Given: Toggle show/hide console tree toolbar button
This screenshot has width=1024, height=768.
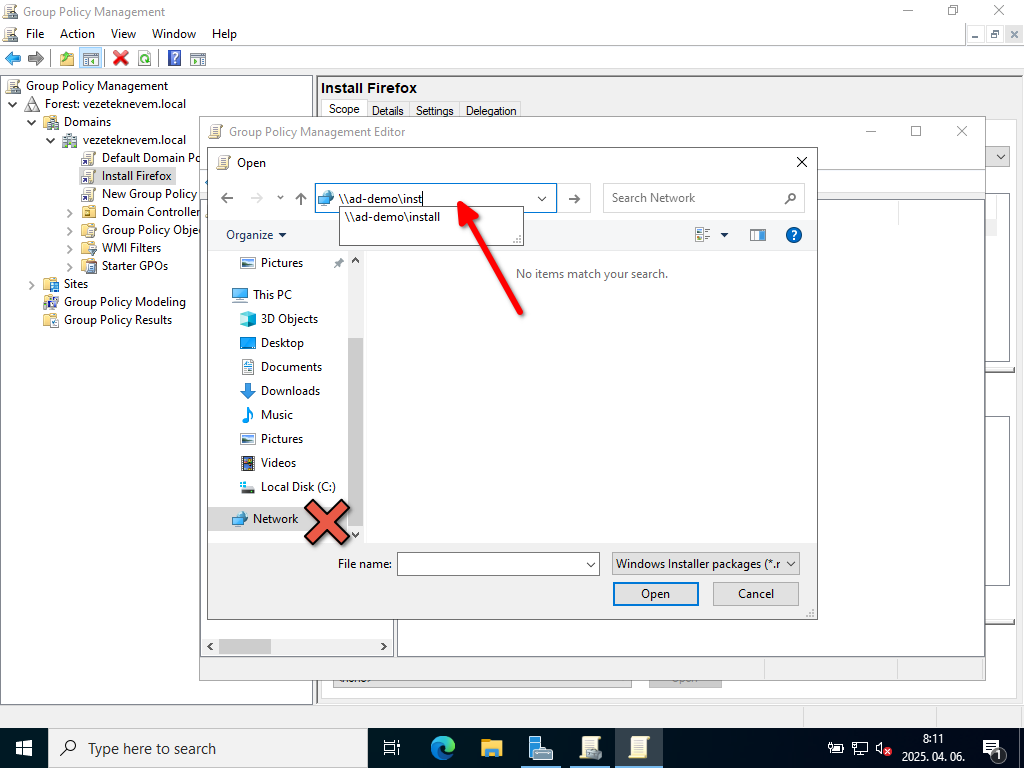Looking at the screenshot, I should [x=91, y=59].
